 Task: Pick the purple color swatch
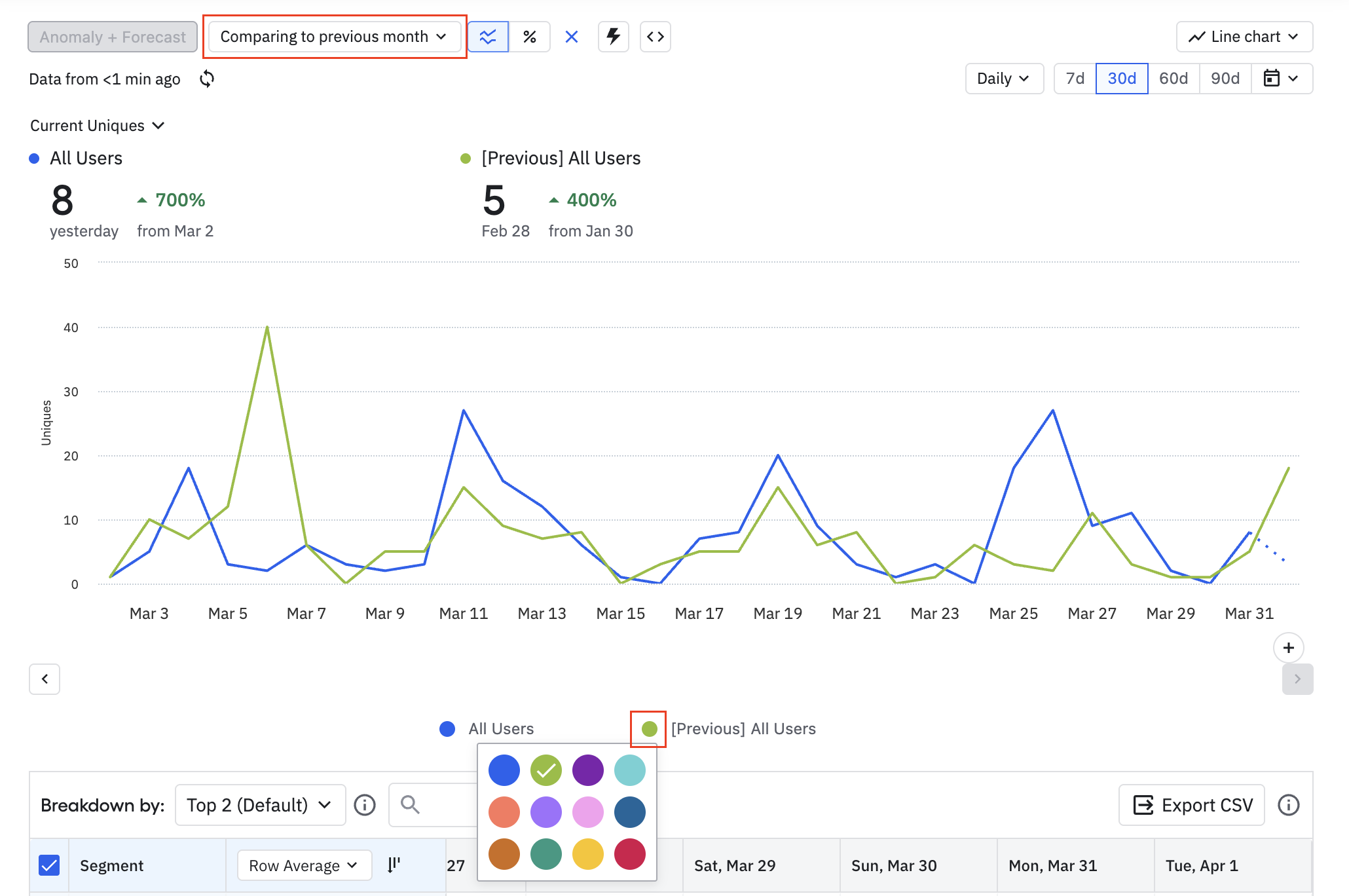(x=587, y=770)
